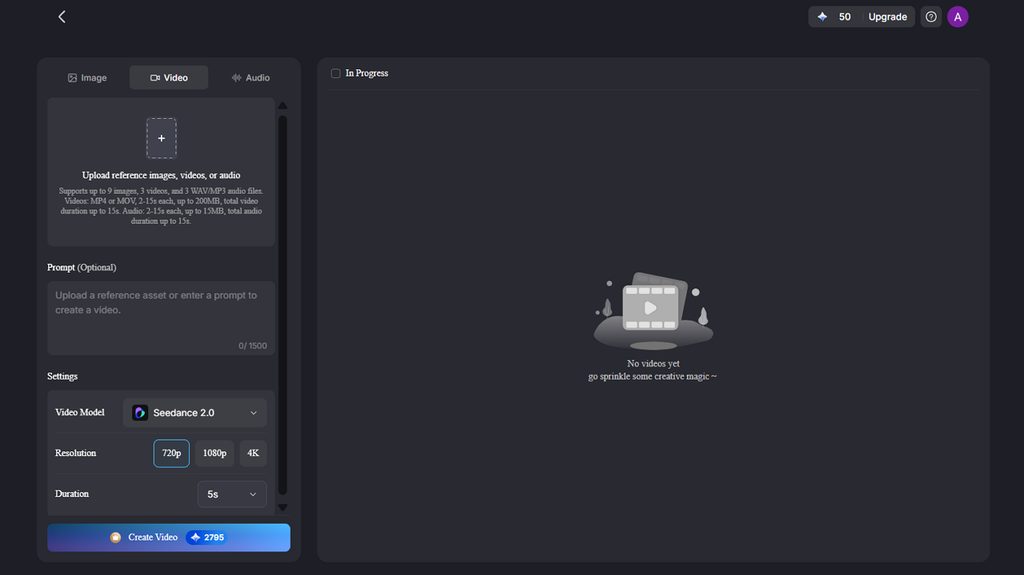The image size is (1024, 575).
Task: Click the 'Duration' label
Action: coord(72,493)
